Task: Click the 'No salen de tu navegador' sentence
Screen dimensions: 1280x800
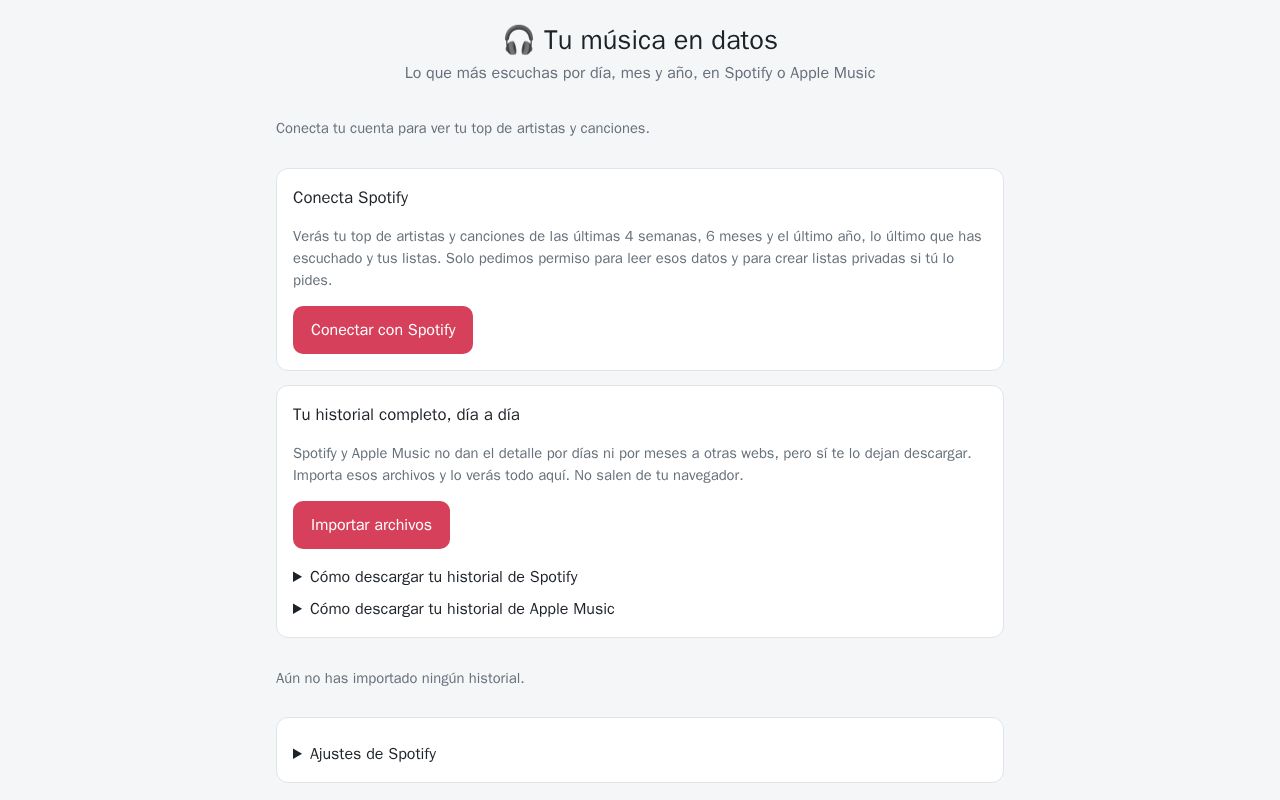Action: [659, 475]
